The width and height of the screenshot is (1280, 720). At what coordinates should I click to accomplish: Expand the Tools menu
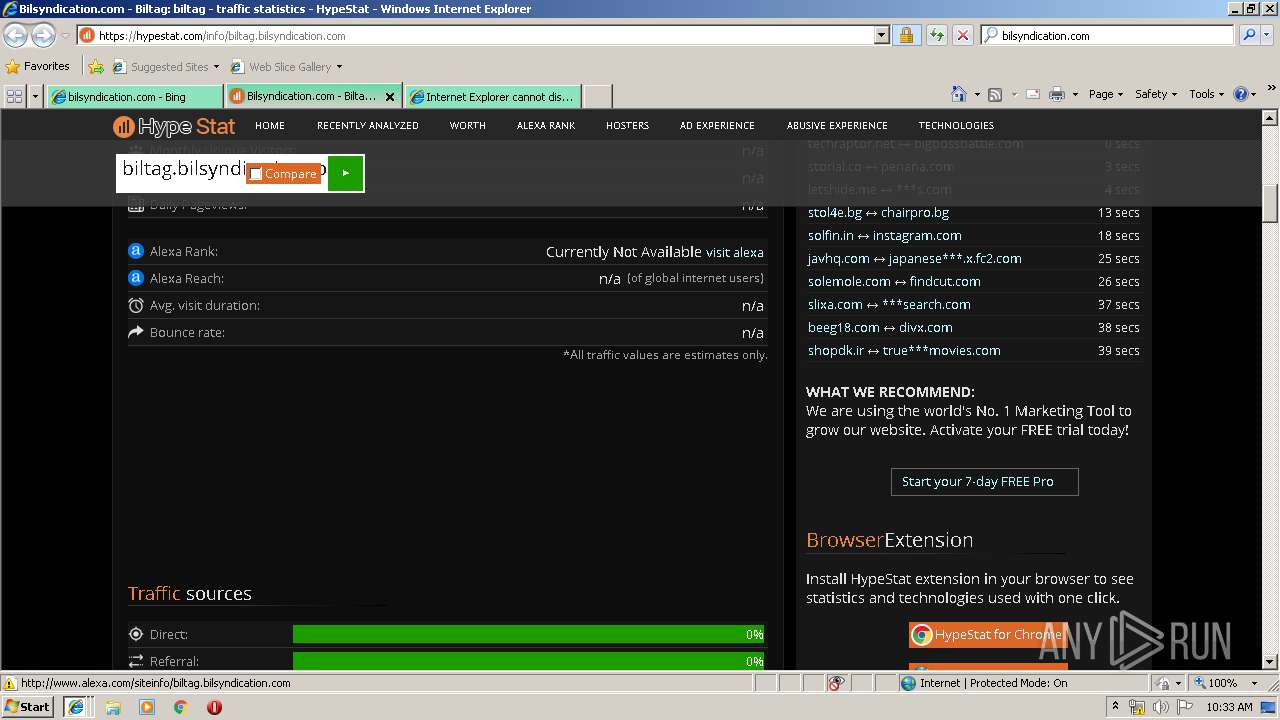pyautogui.click(x=1207, y=94)
